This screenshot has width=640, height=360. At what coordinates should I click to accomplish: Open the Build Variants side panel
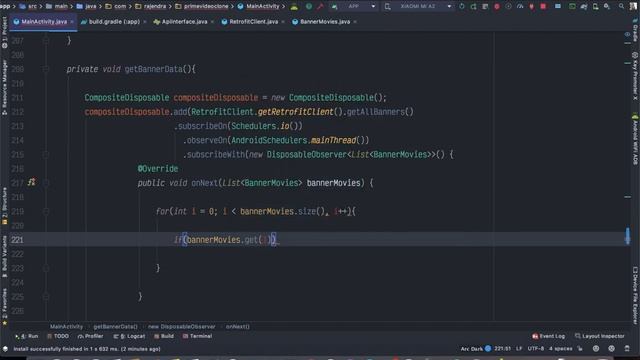pos(4,256)
